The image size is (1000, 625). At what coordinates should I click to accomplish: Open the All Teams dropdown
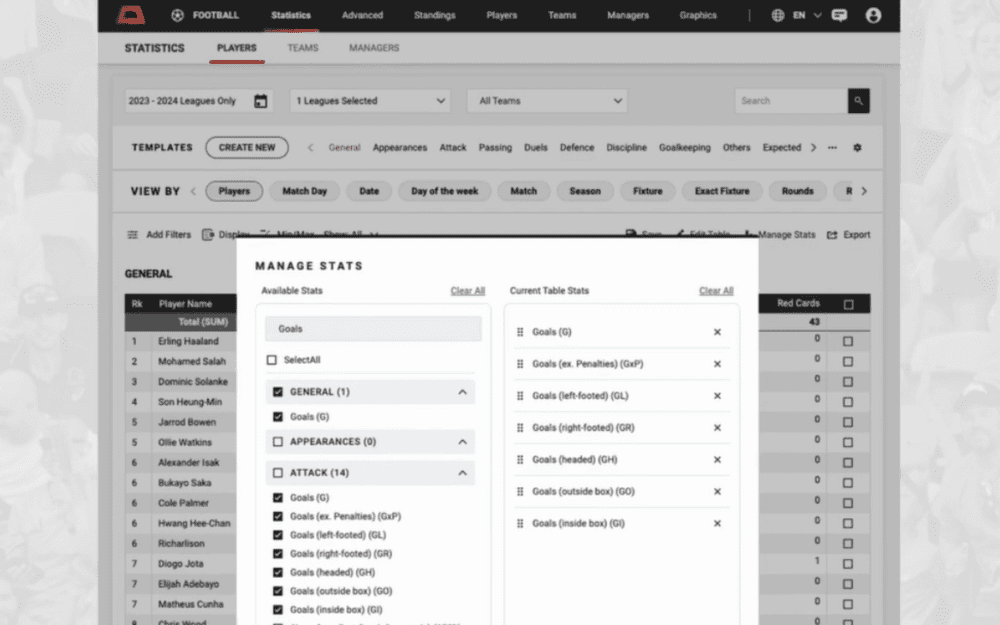click(x=547, y=101)
